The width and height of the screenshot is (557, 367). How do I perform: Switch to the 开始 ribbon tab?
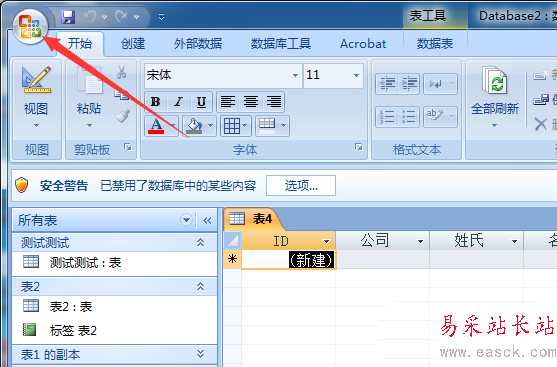80,44
